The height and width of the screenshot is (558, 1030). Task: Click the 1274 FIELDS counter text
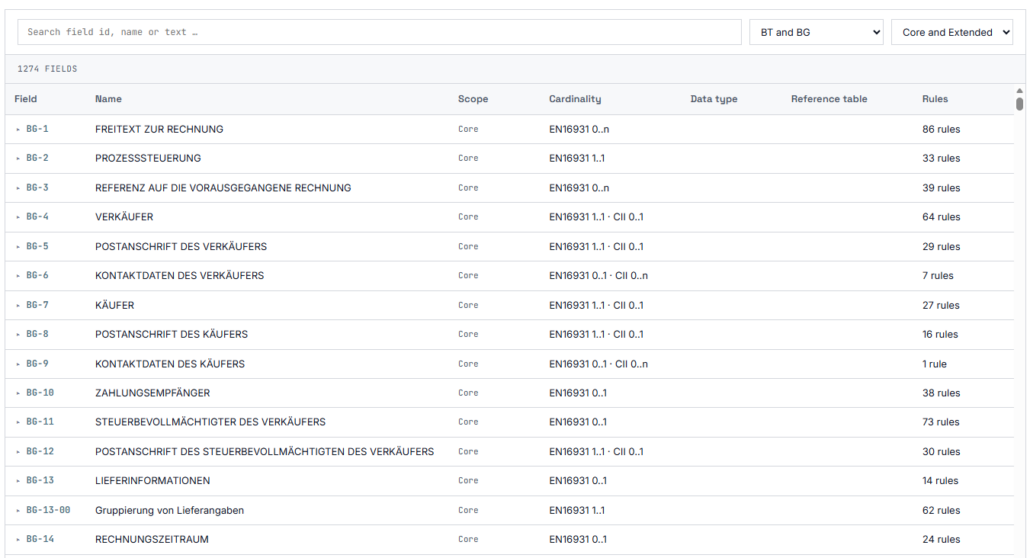[x=47, y=69]
